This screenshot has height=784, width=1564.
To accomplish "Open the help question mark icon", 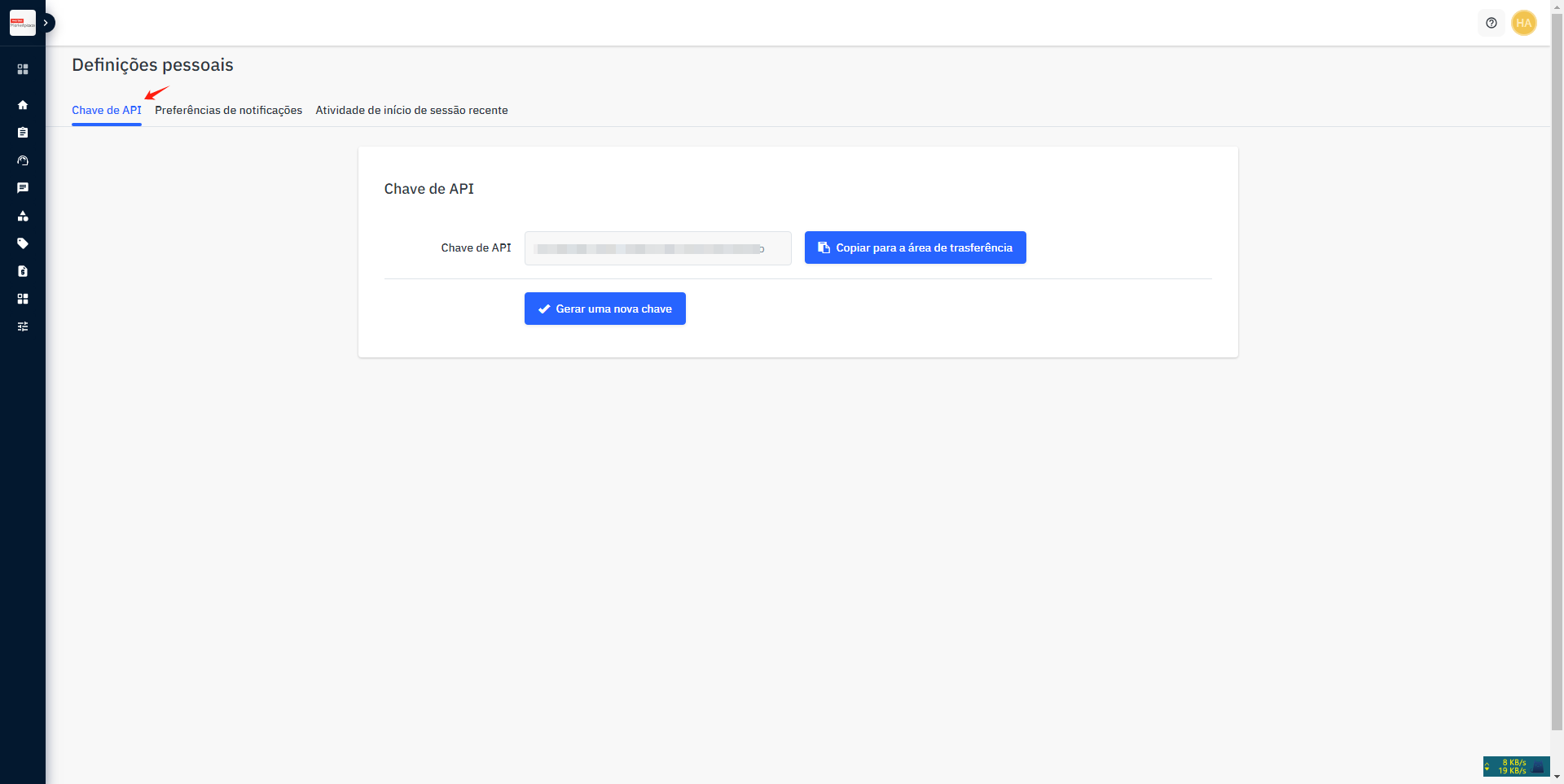I will 1491,23.
